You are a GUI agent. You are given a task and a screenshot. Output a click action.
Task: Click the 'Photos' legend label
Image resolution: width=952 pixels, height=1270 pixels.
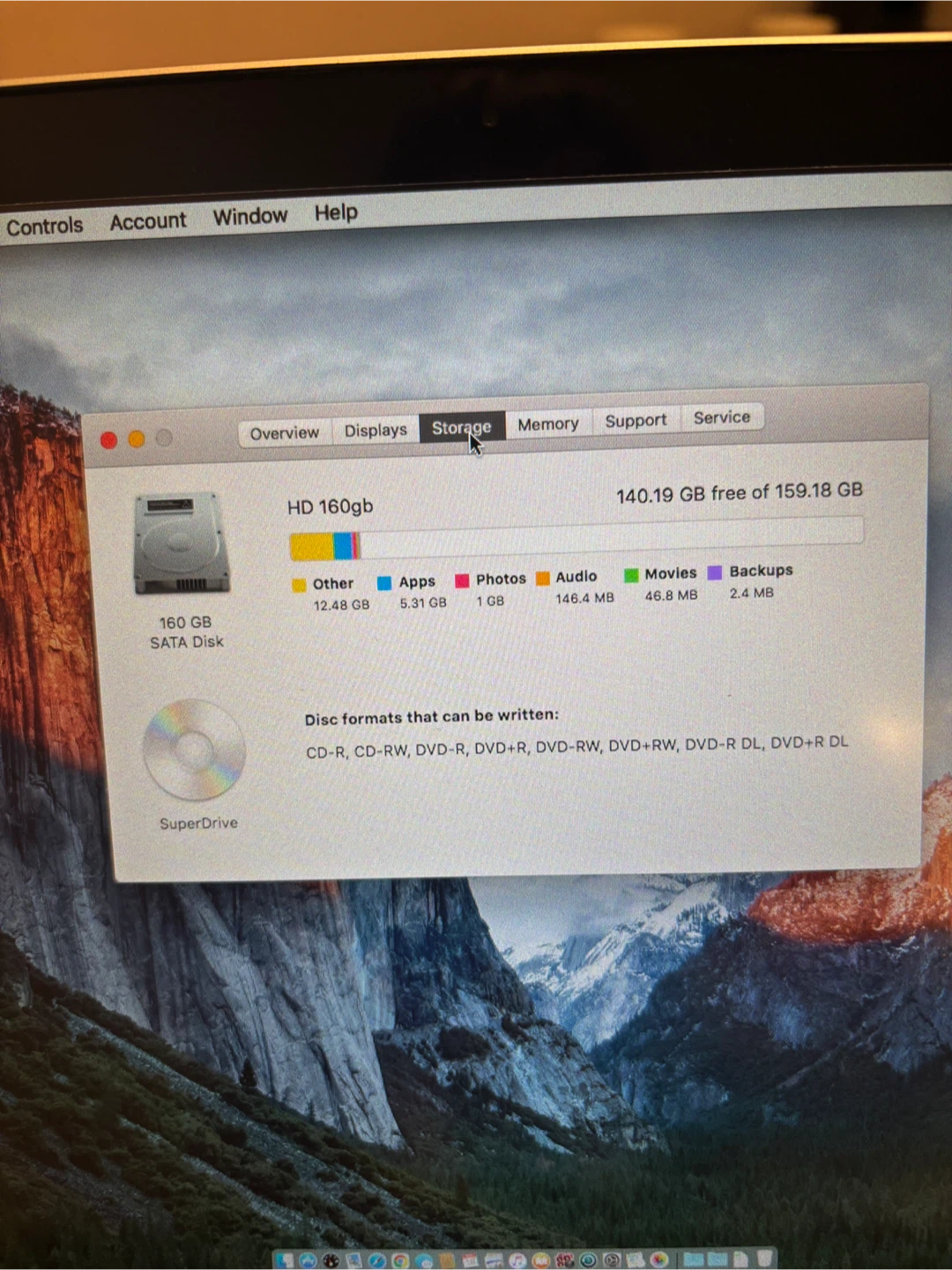[501, 579]
